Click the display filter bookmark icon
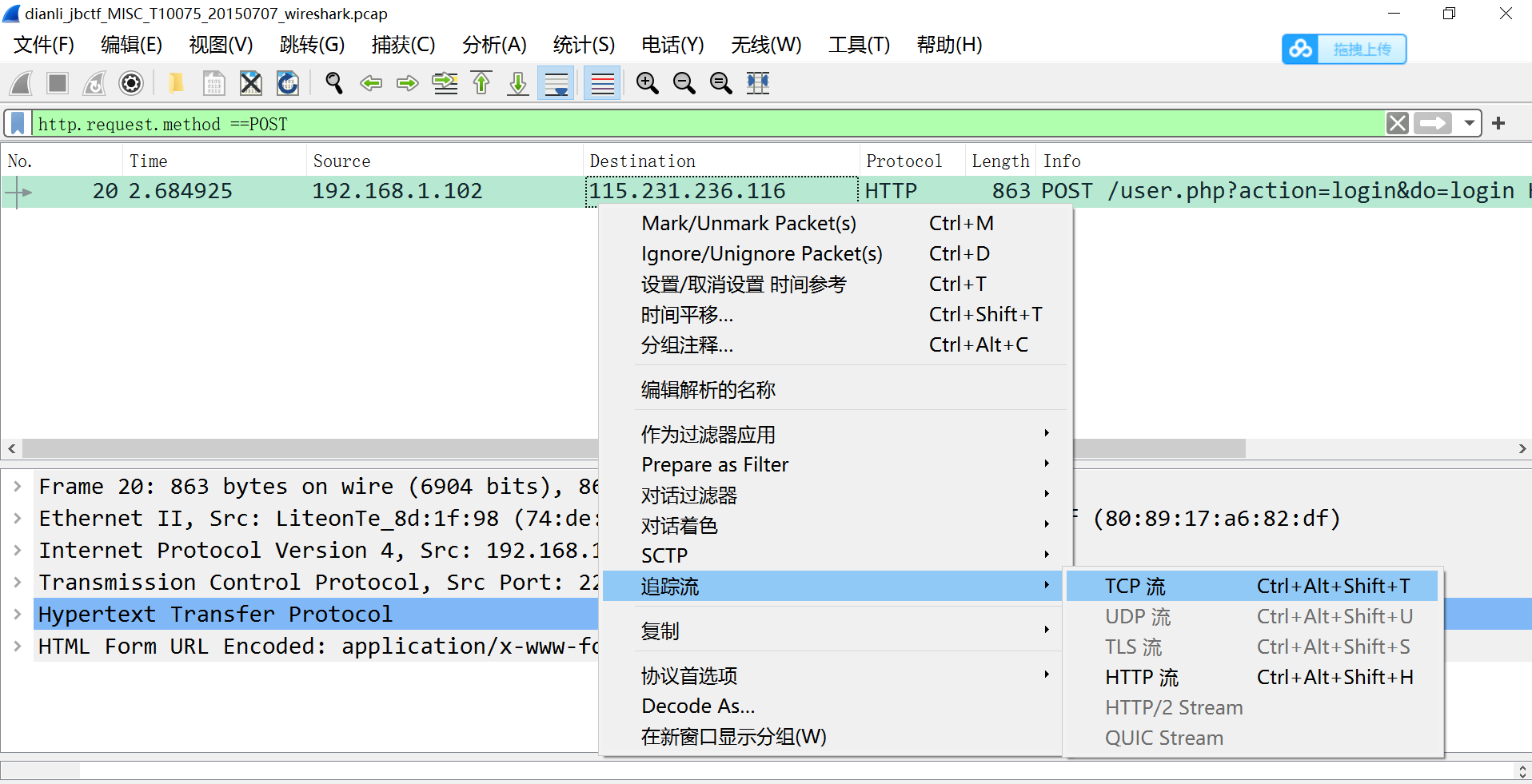The width and height of the screenshot is (1532, 784). click(18, 124)
